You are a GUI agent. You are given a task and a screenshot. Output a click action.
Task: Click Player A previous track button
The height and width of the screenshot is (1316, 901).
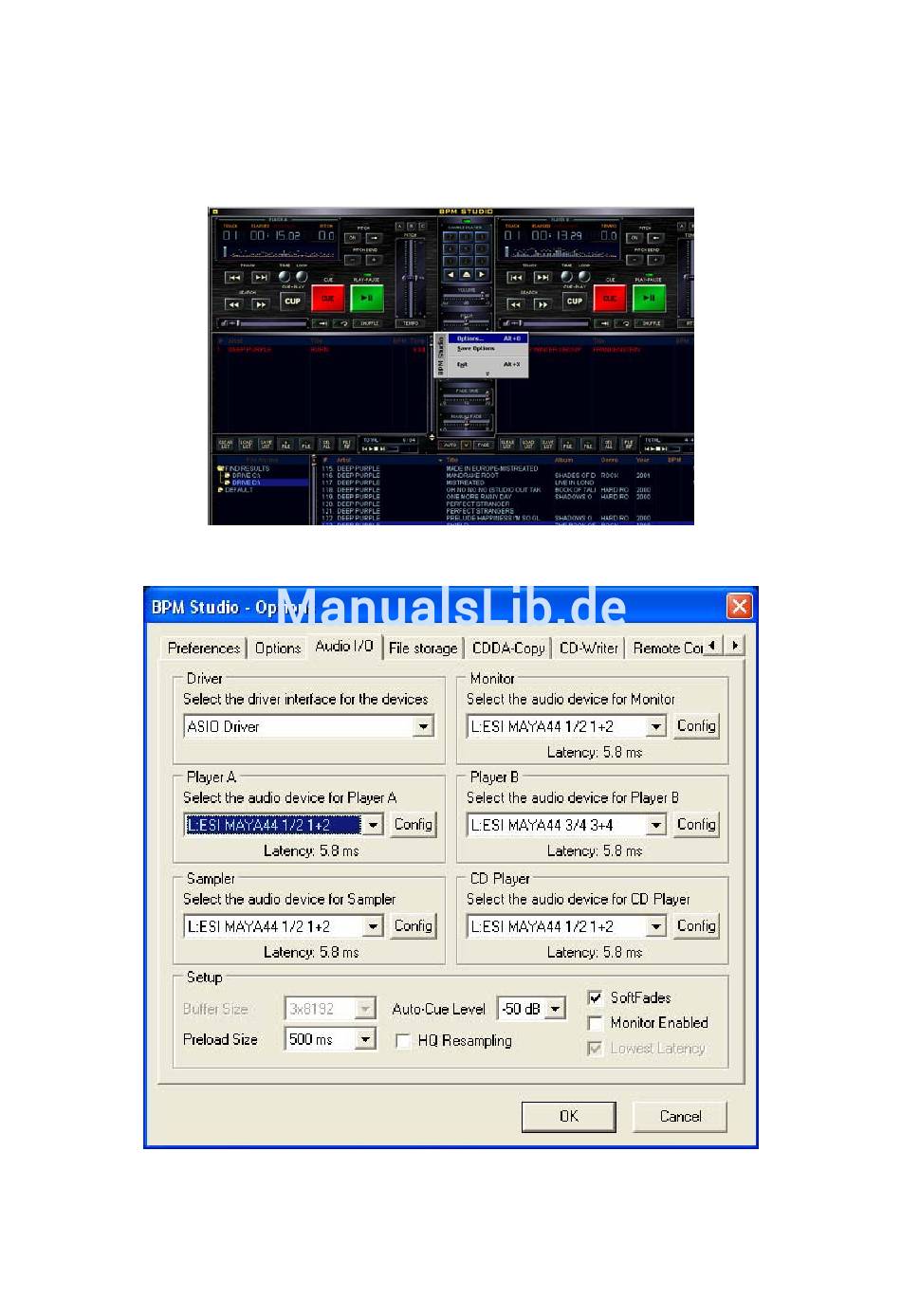click(x=234, y=277)
